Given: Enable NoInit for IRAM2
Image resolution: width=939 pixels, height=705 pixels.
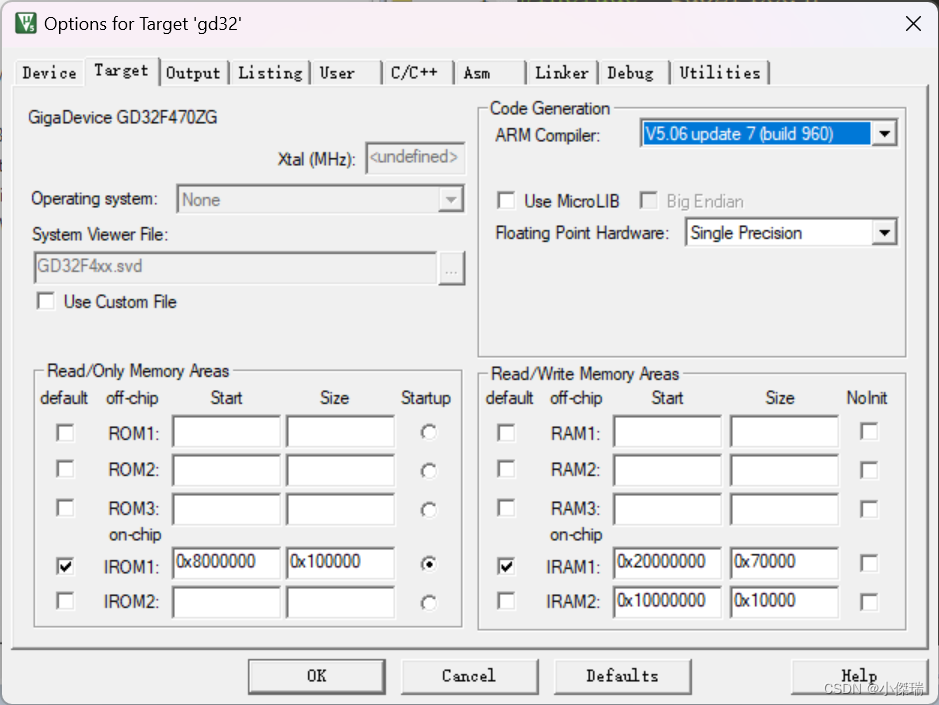Looking at the screenshot, I should pyautogui.click(x=869, y=602).
